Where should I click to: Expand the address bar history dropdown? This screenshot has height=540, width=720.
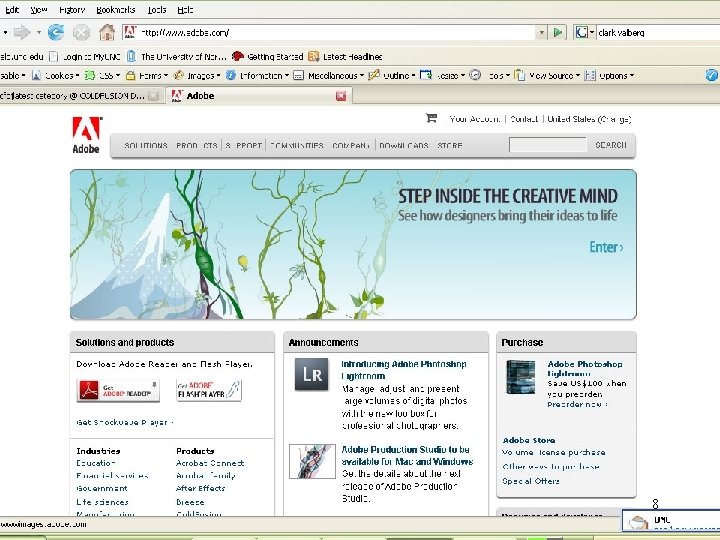point(541,33)
